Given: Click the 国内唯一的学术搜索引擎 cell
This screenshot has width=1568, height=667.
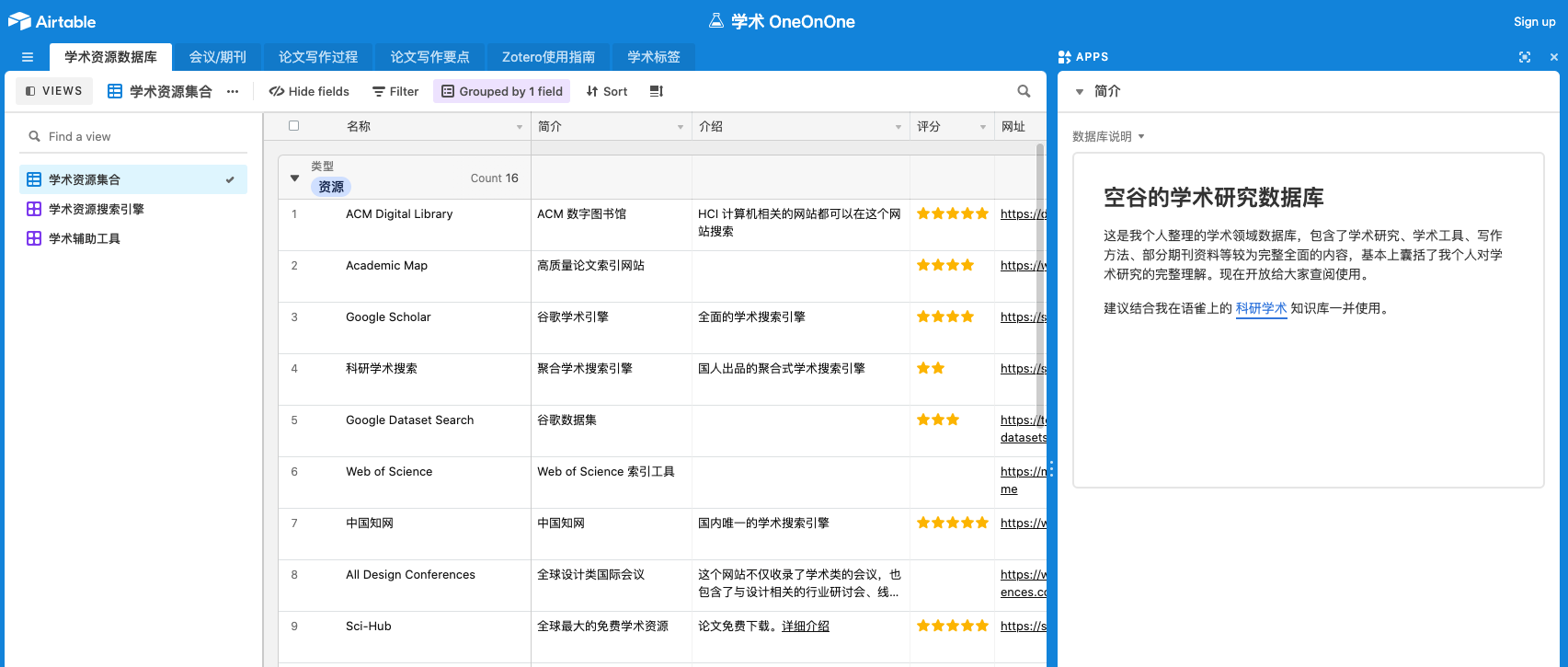Looking at the screenshot, I should [x=801, y=535].
